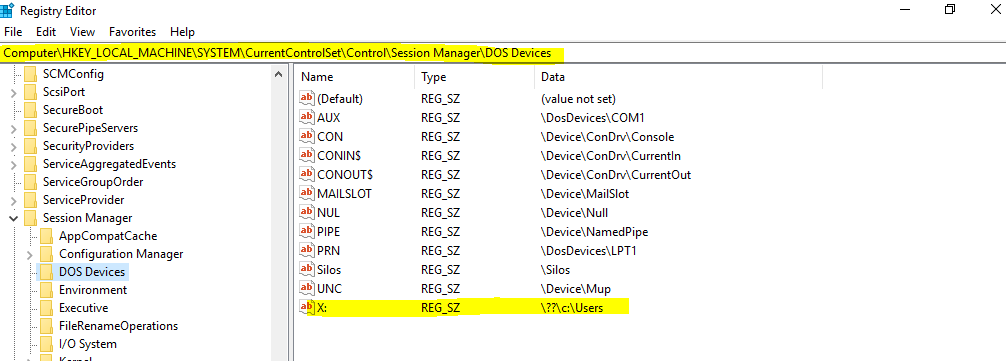Click the Data column header
The height and width of the screenshot is (361, 1006).
pos(678,77)
